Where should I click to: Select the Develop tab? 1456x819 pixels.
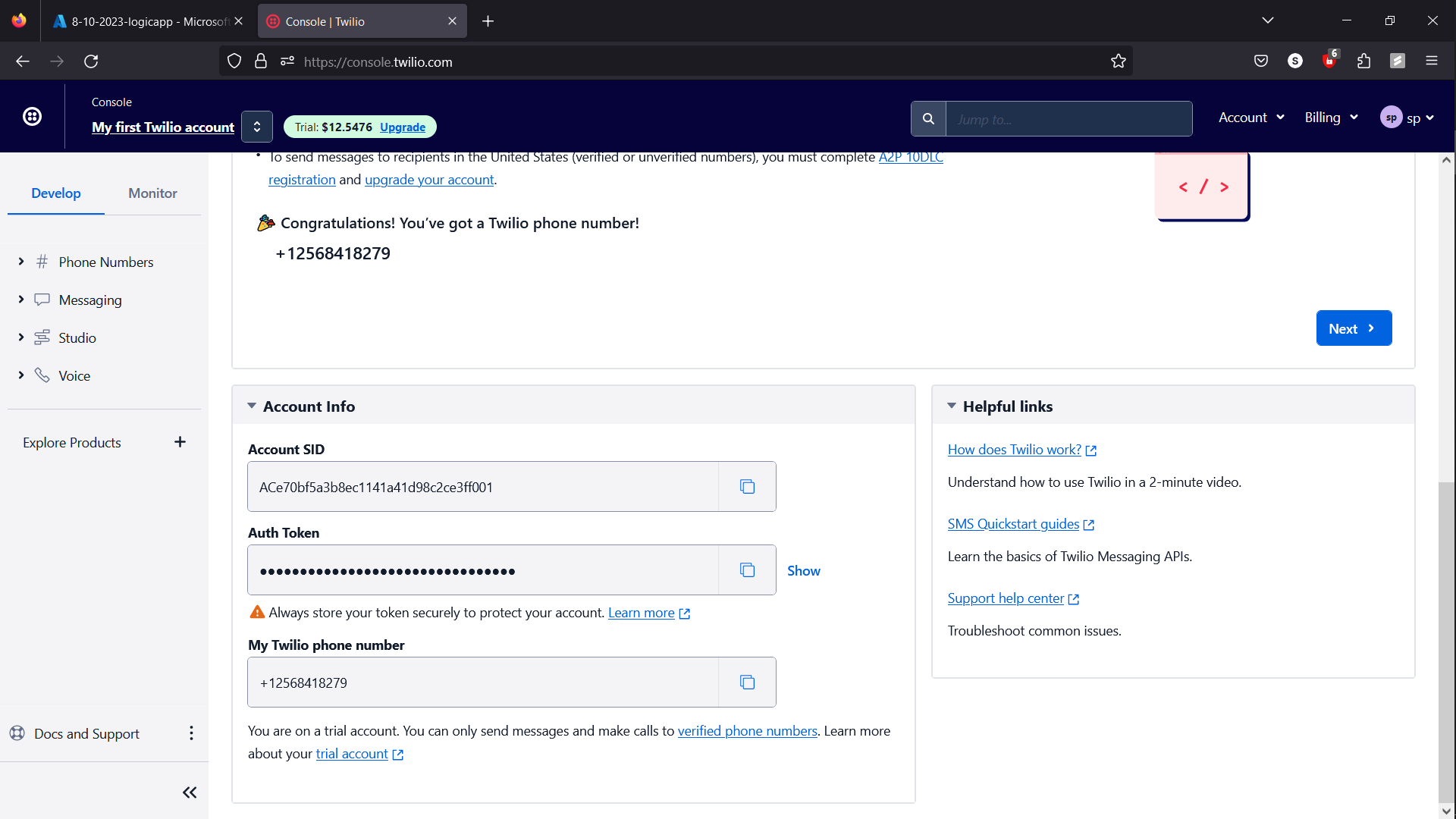[x=55, y=193]
